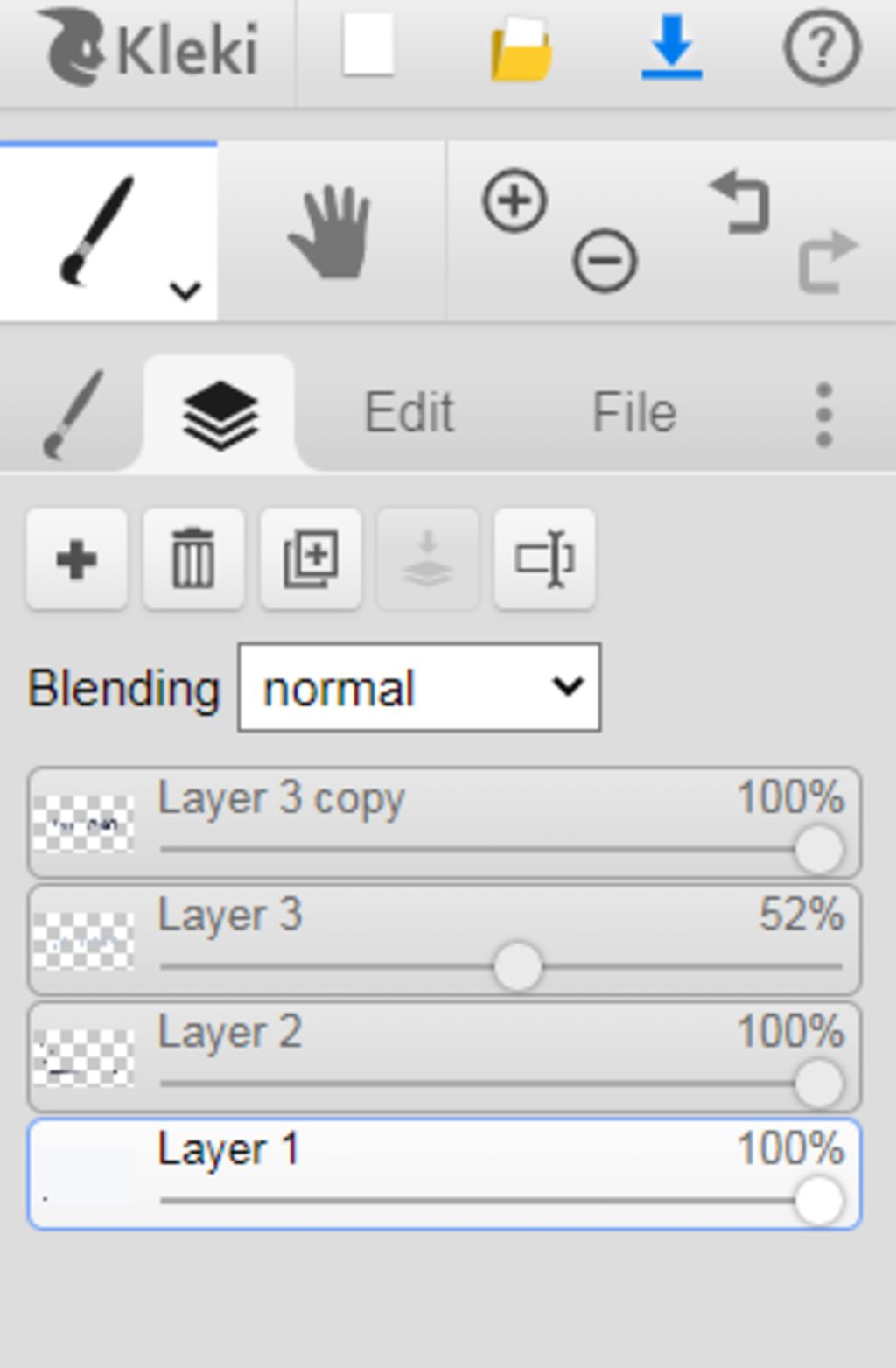896x1368 pixels.
Task: Download the image with the blue arrow icon
Action: pyautogui.click(x=672, y=47)
